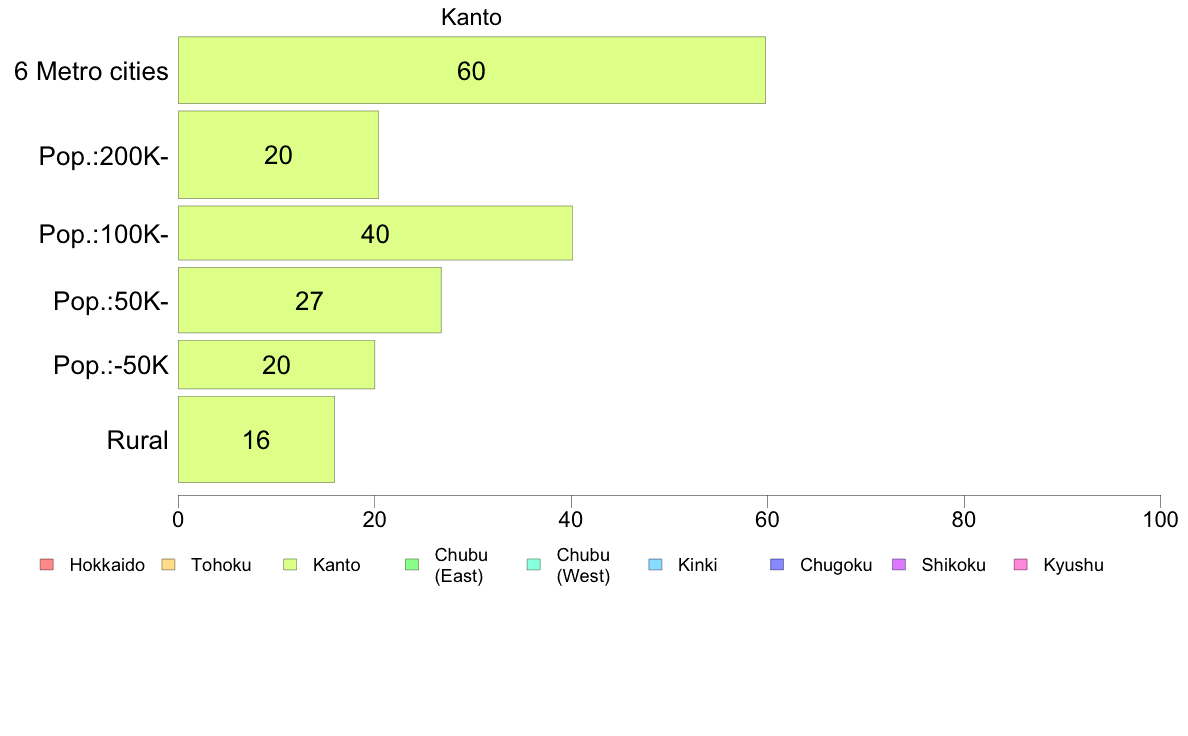Click the Kanto chart title
Screen dimensions: 1188x736
pyautogui.click(x=471, y=17)
